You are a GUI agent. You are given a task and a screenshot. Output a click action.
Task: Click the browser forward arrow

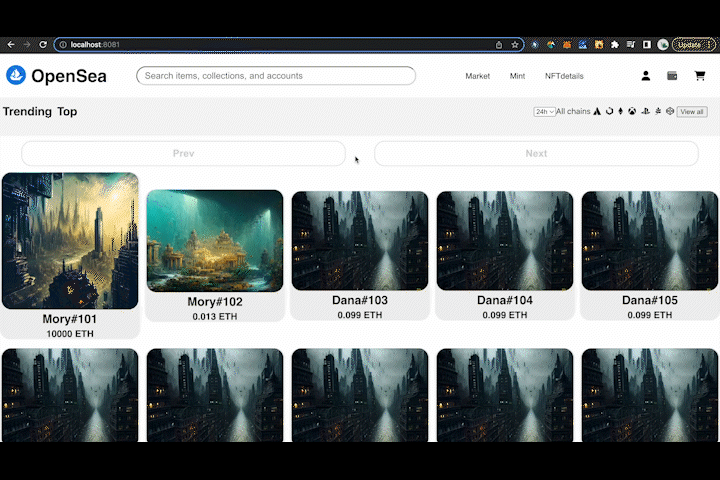pyautogui.click(x=27, y=45)
